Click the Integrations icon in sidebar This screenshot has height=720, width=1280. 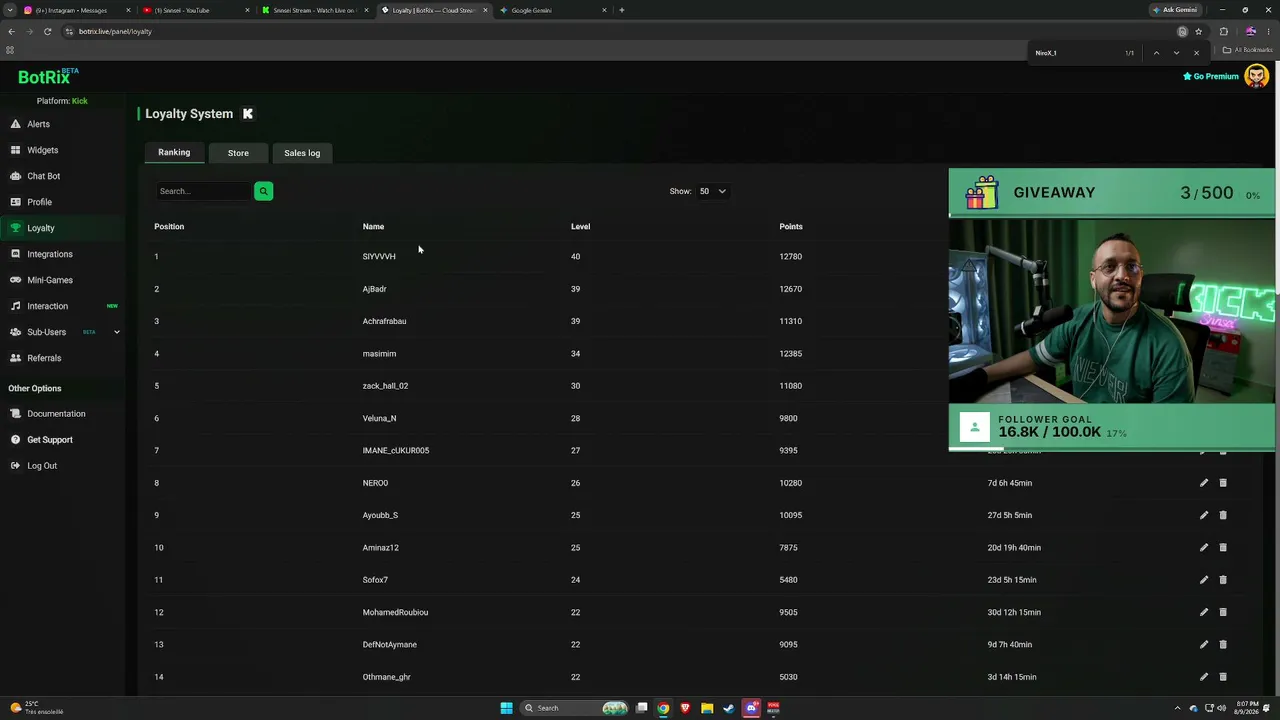click(15, 254)
